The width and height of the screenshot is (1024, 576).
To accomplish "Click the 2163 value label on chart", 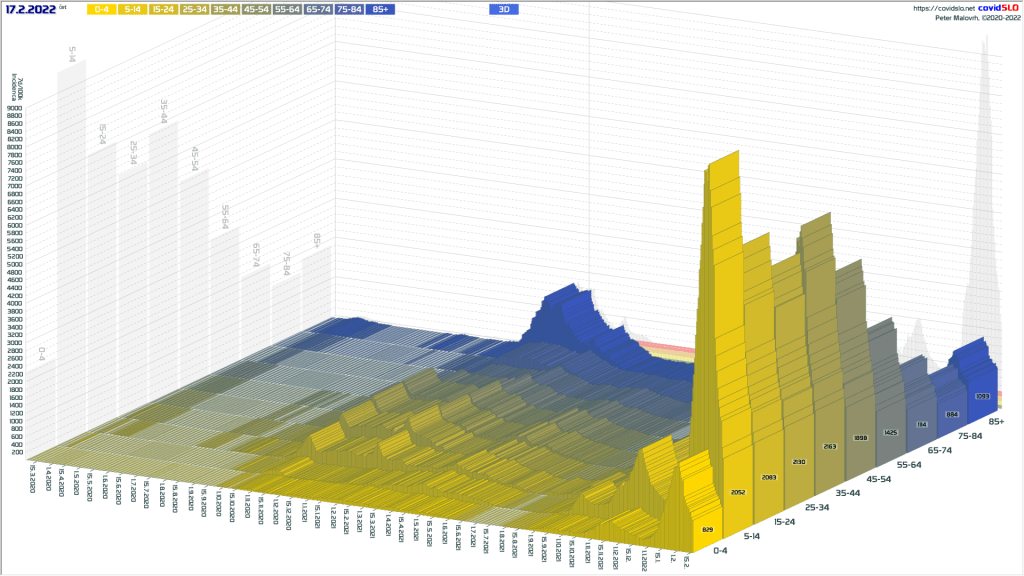I will (829, 446).
